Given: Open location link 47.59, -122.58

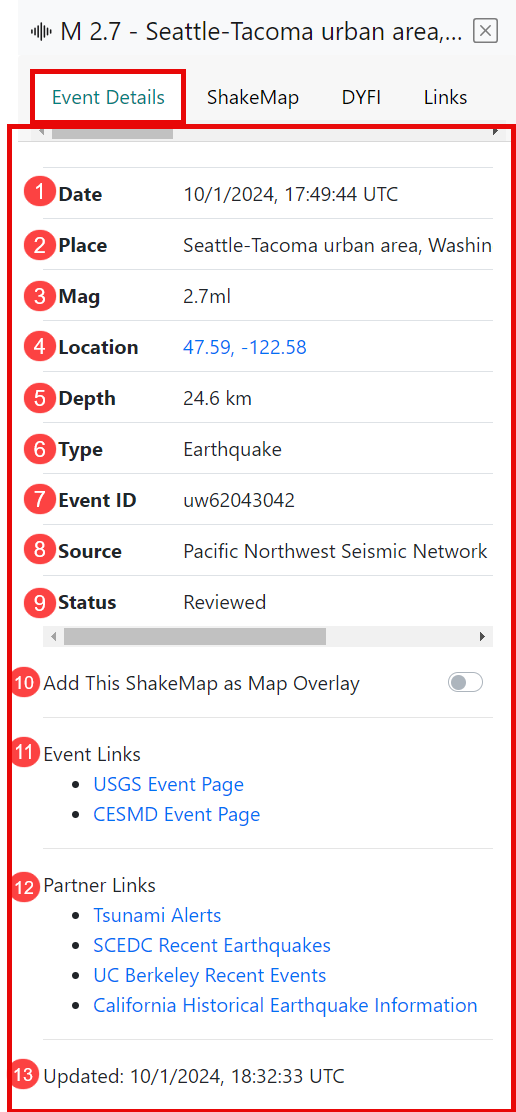Looking at the screenshot, I should point(245,348).
